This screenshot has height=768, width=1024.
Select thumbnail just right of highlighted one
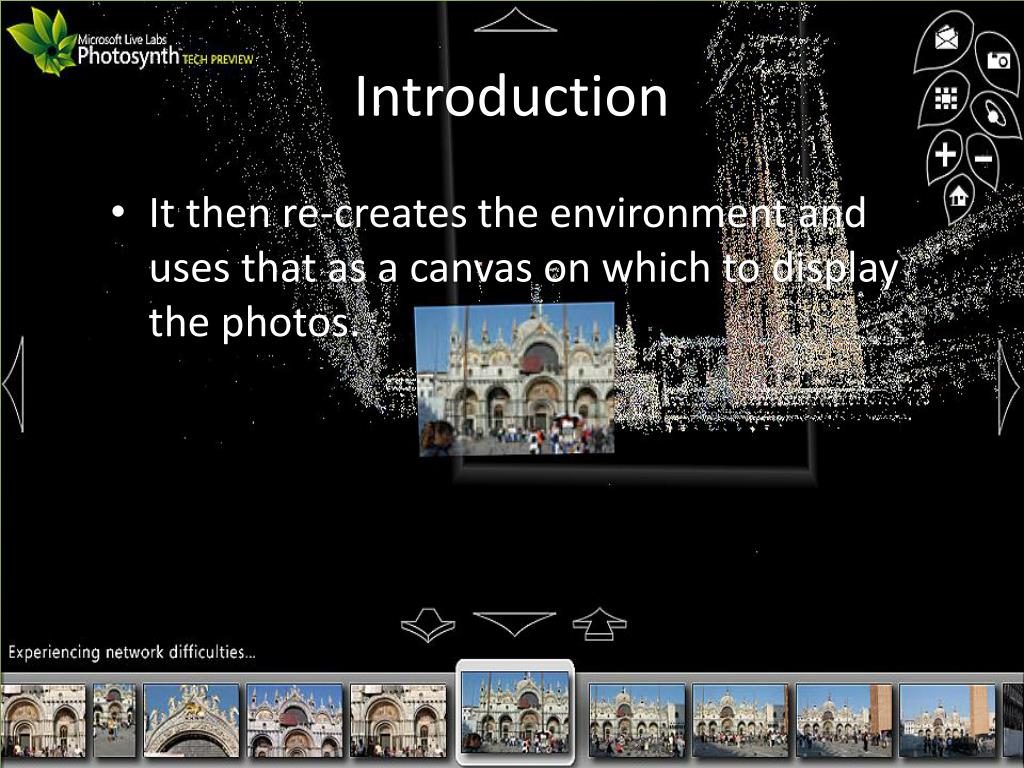[637, 720]
